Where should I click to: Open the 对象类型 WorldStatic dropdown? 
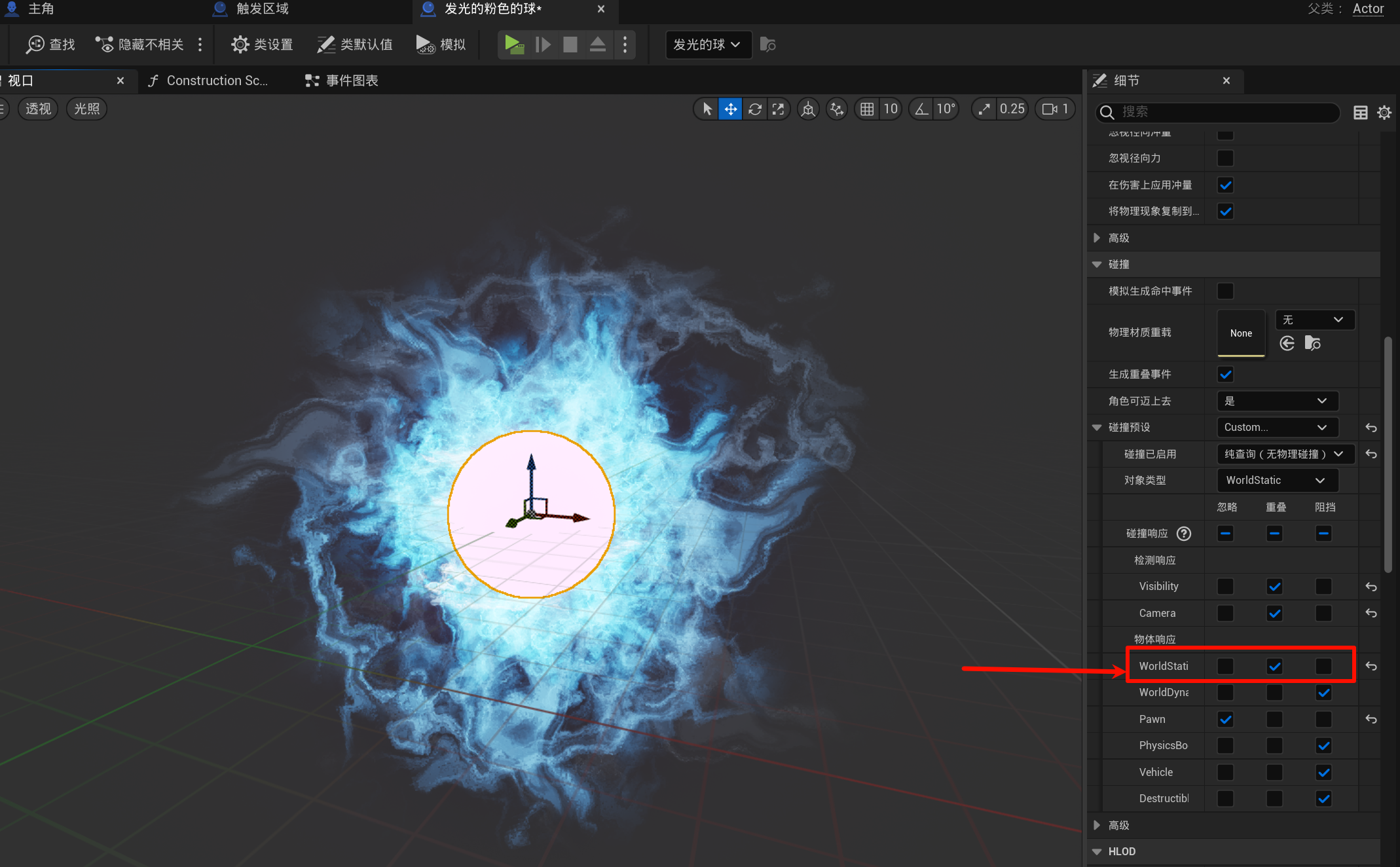1277,480
